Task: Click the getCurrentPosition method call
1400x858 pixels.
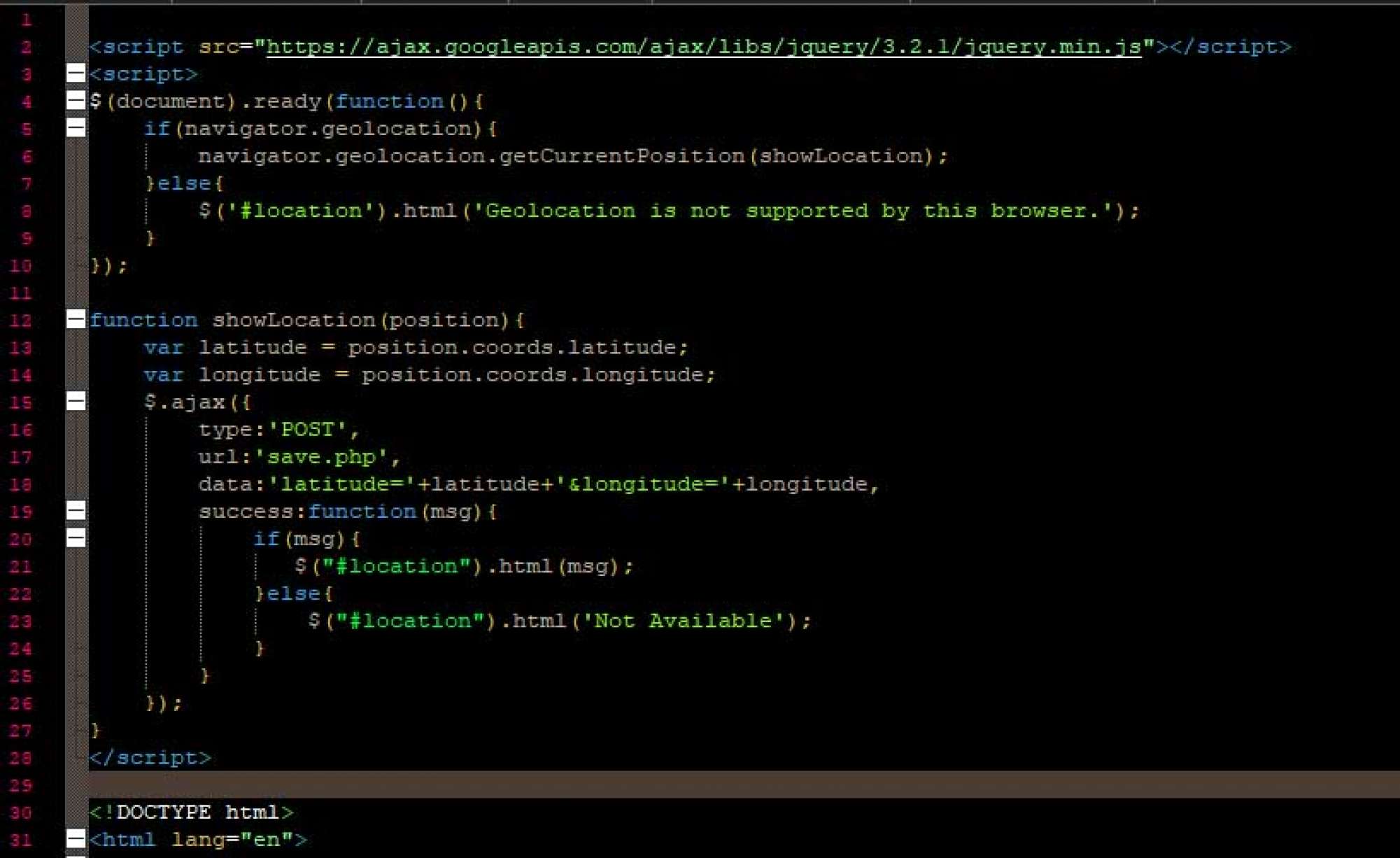Action: [621, 156]
